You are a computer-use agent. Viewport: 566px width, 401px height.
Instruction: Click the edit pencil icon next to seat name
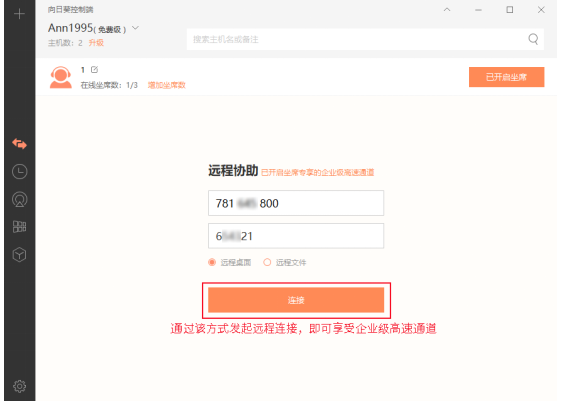tap(95, 70)
